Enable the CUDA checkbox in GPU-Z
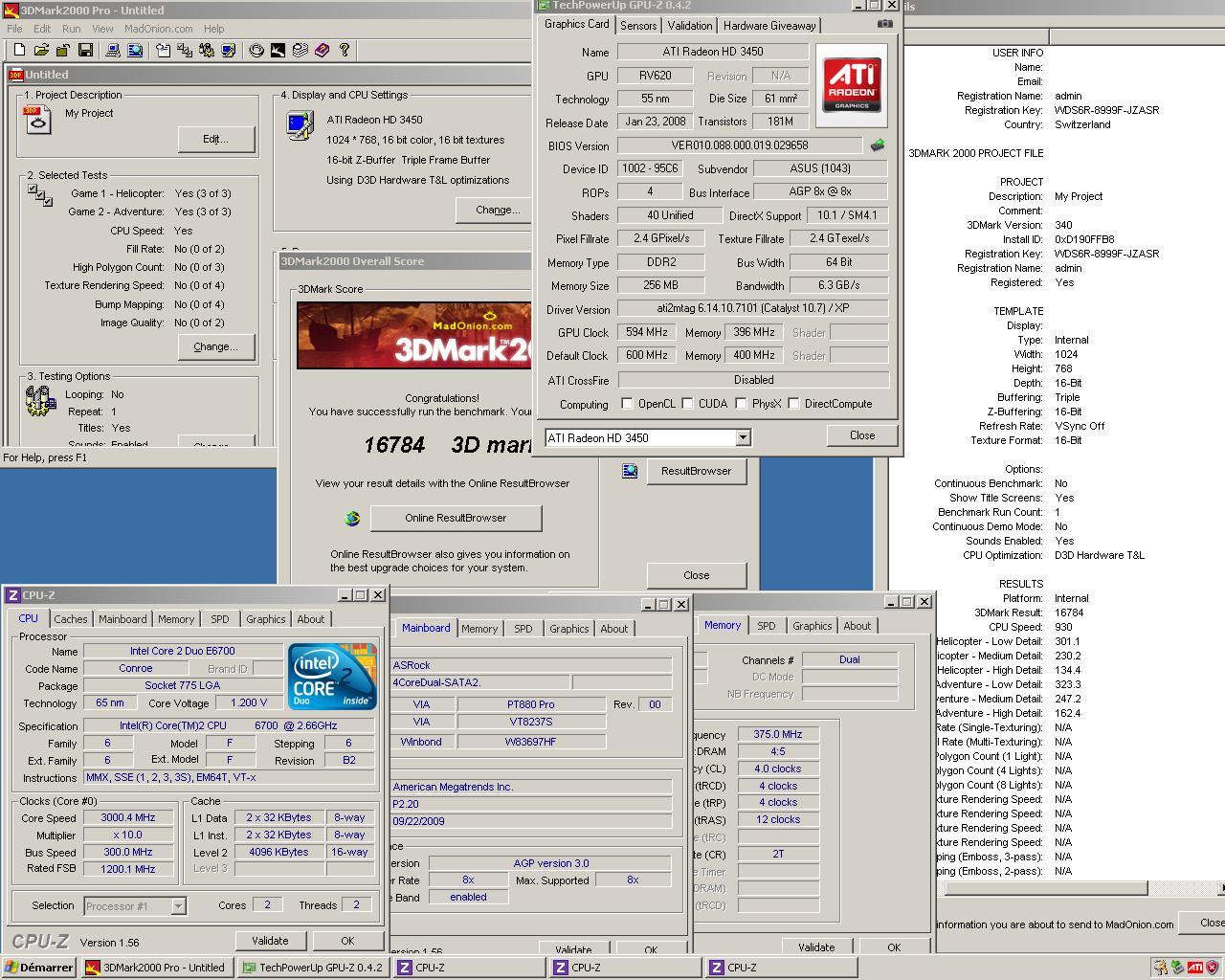 coord(687,404)
